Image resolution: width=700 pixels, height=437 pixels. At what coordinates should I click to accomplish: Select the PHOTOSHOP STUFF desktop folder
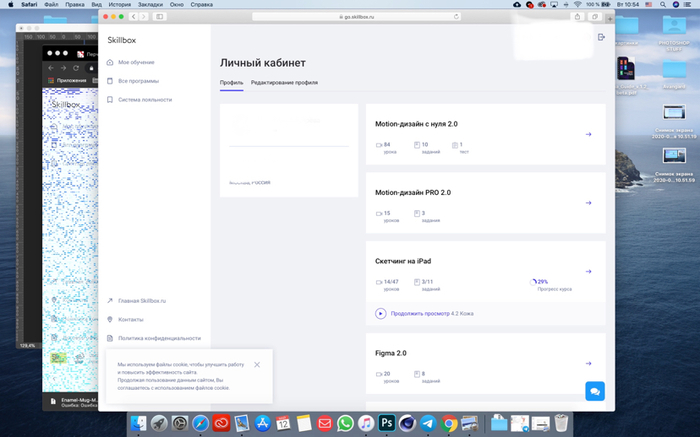674,33
